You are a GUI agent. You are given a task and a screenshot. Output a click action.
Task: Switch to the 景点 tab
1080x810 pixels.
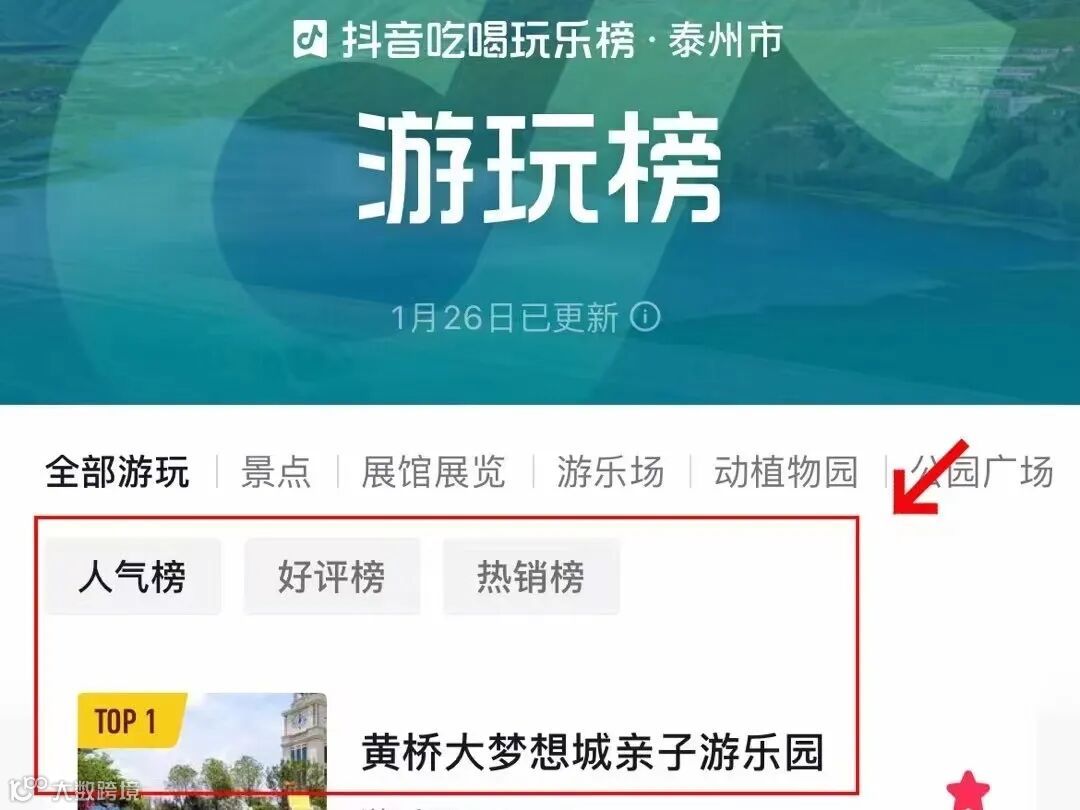pos(276,472)
